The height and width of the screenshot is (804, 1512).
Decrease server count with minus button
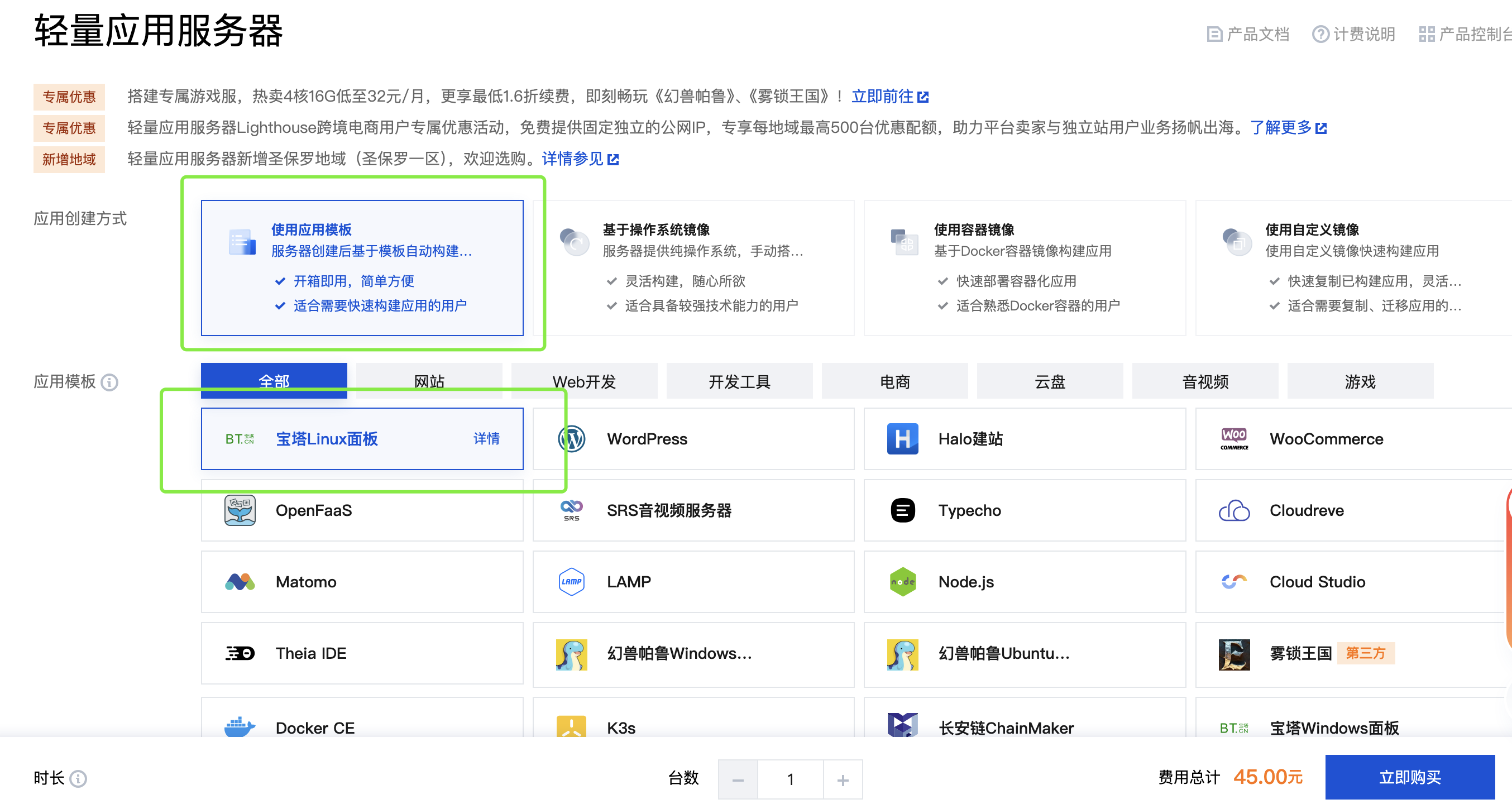coord(738,779)
